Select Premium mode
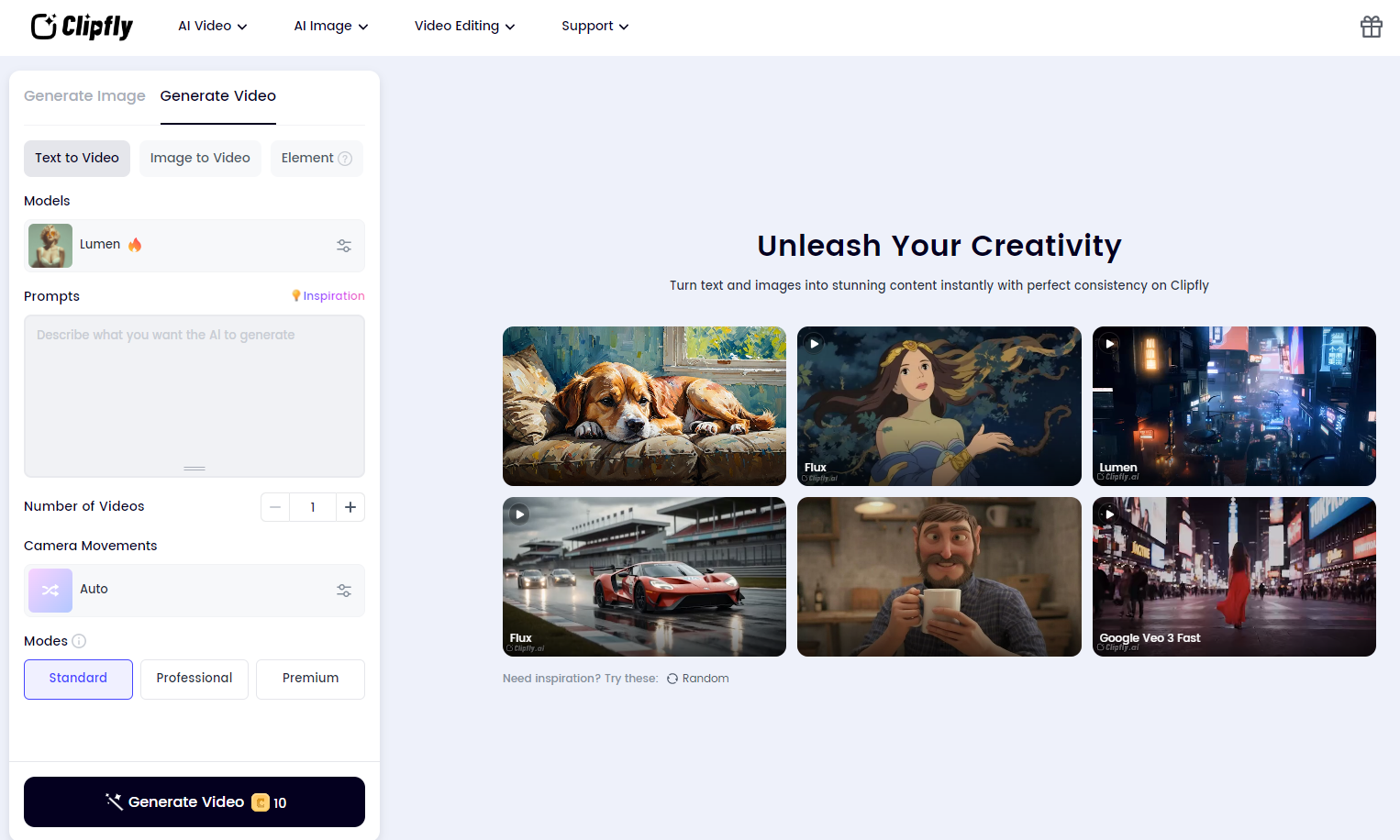The width and height of the screenshot is (1400, 840). (x=310, y=679)
